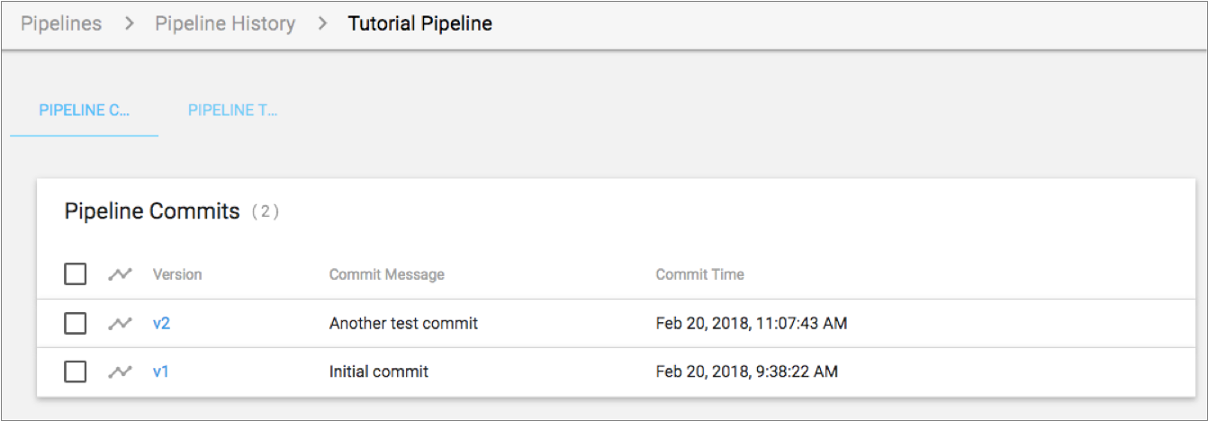Click the "Initial commit" message cell
1208x421 pixels.
pyautogui.click(x=379, y=372)
